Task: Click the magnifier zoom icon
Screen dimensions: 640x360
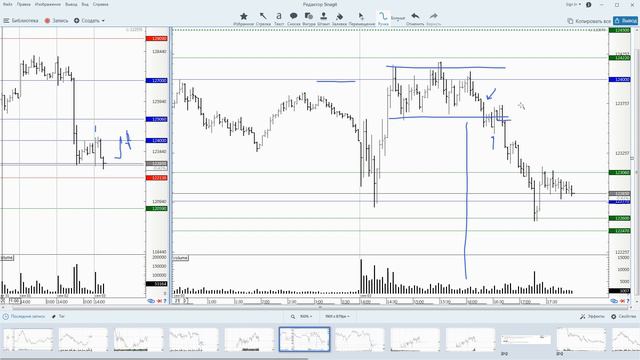Action: tap(293, 316)
